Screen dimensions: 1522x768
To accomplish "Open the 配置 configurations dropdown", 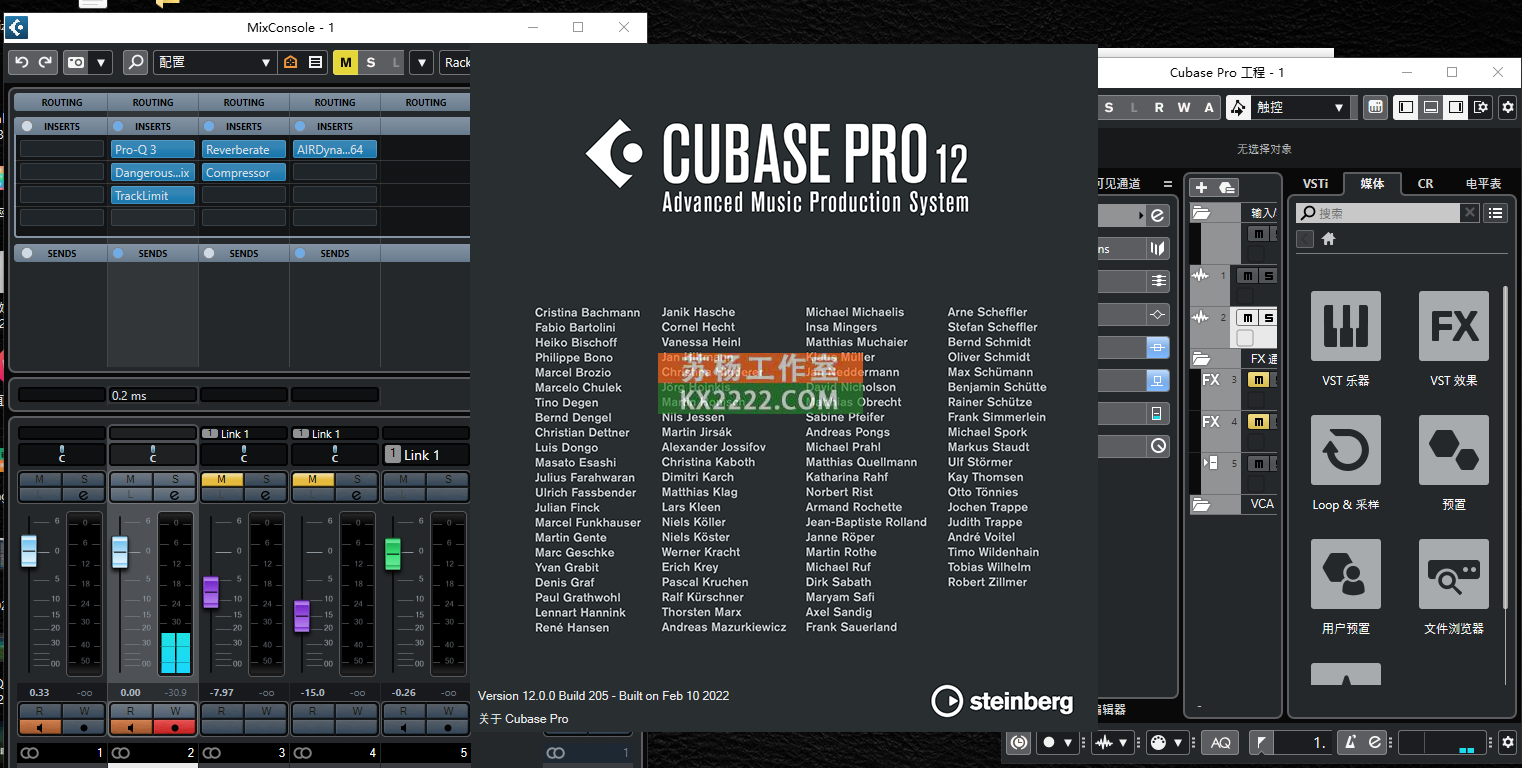I will (x=215, y=62).
